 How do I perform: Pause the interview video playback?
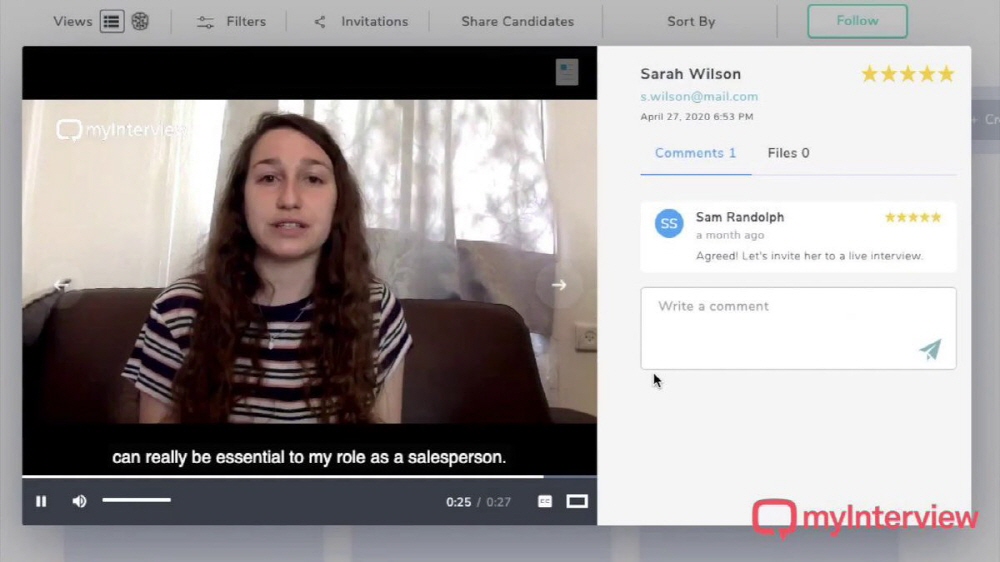41,501
